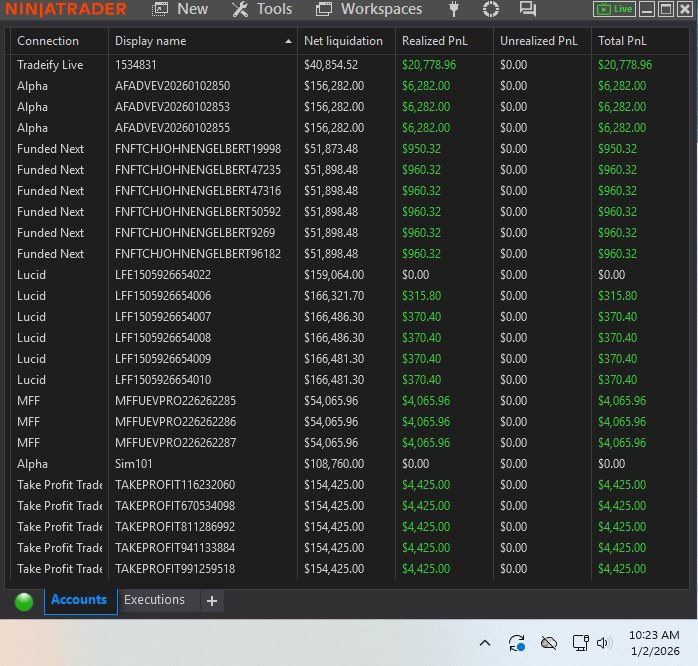Image resolution: width=698 pixels, height=666 pixels.
Task: Select account TAKEPROFIT941133884
Action: pyautogui.click(x=175, y=548)
